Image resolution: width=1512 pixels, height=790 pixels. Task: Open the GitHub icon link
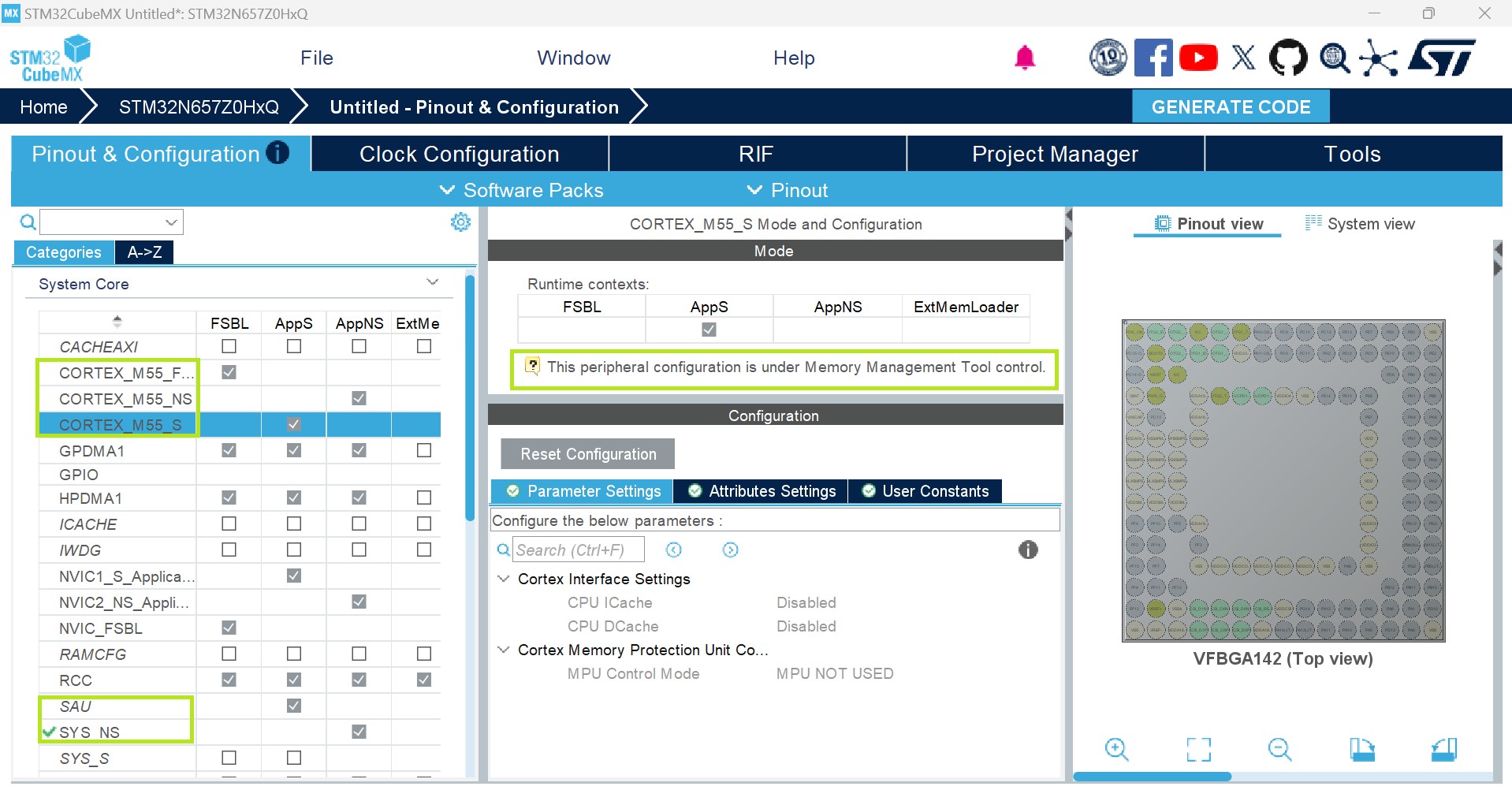click(x=1288, y=58)
